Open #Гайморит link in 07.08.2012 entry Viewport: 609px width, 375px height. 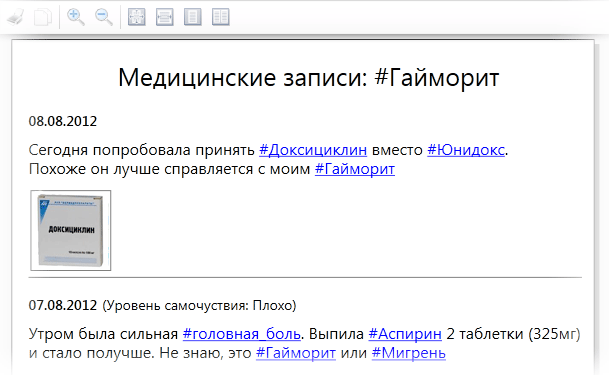click(x=296, y=353)
